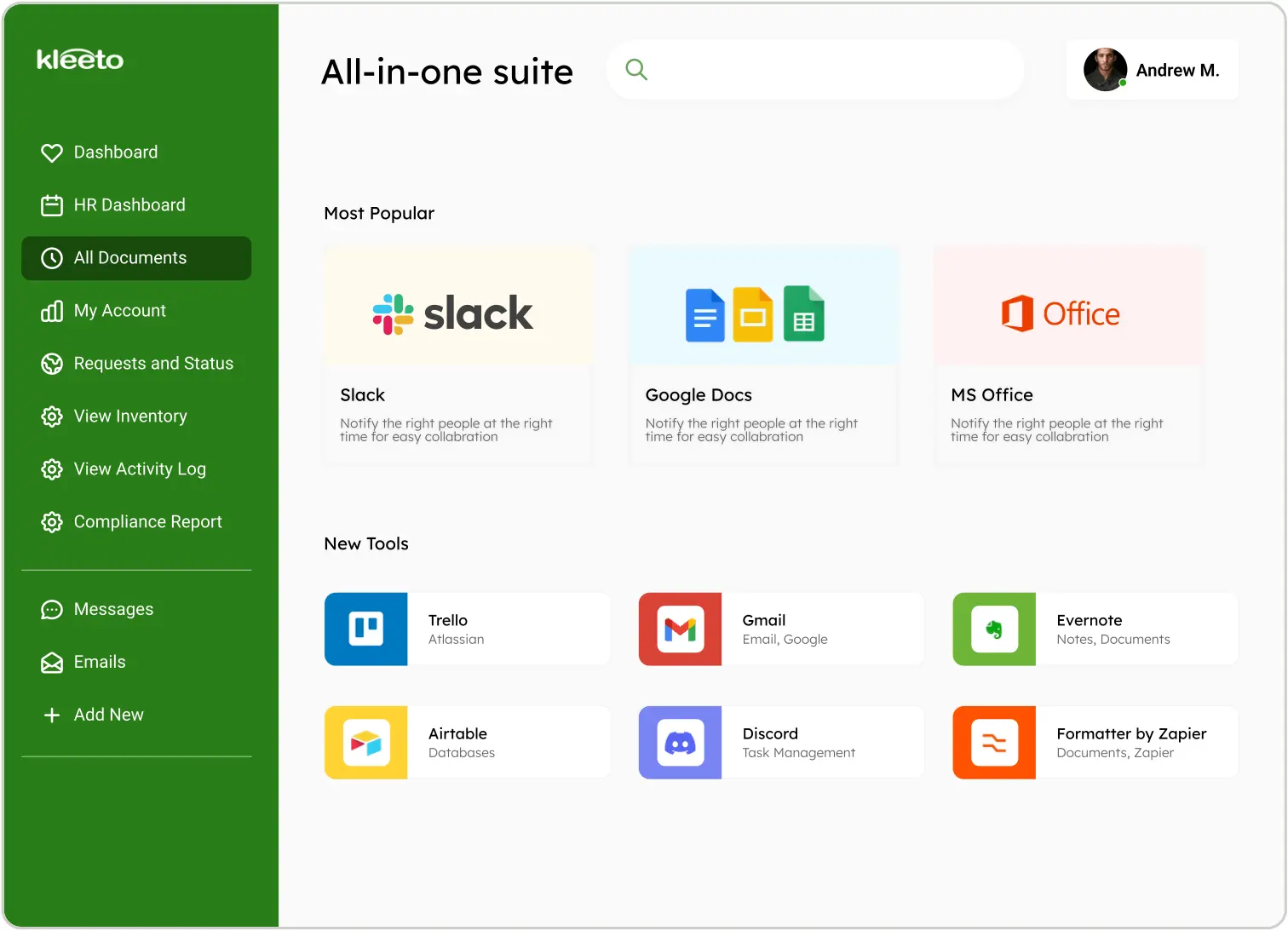Click the New Tools heading

coord(366,543)
